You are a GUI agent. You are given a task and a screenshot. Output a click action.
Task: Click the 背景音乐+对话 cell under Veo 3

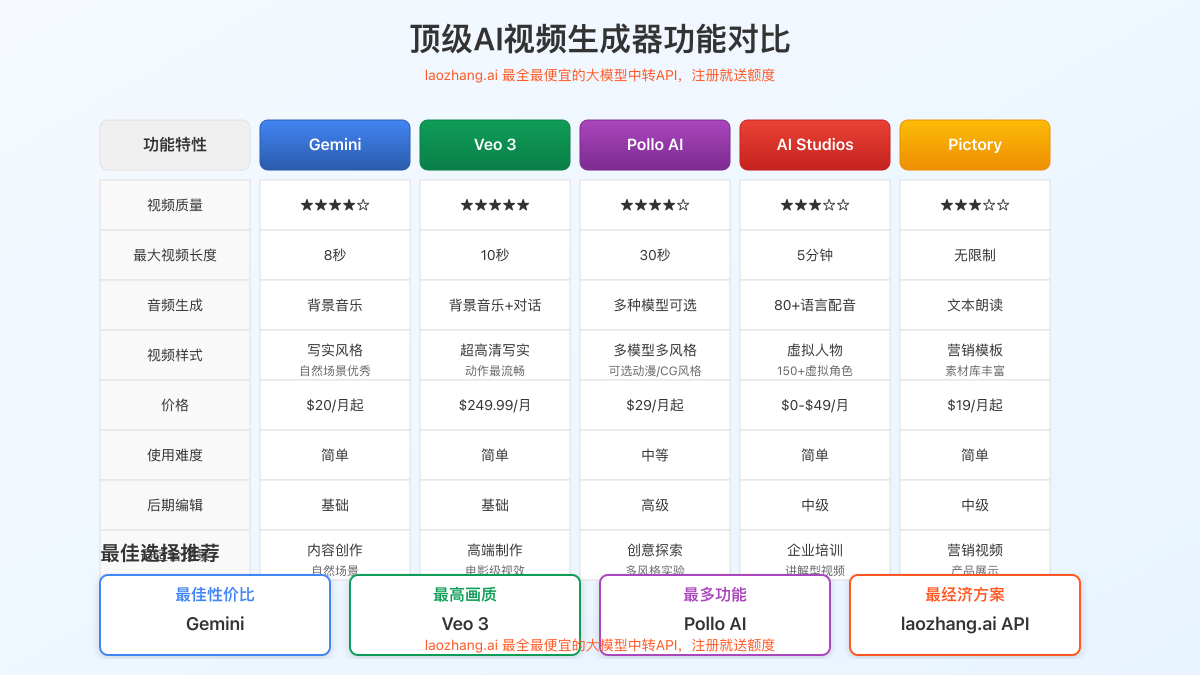pyautogui.click(x=495, y=305)
